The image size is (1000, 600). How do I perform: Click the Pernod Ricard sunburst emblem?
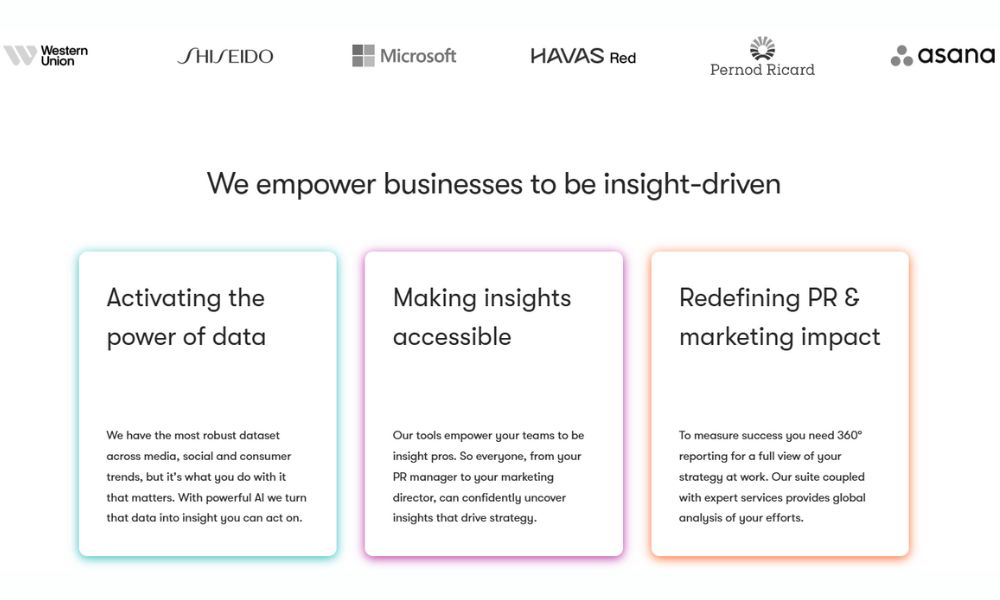(x=763, y=49)
